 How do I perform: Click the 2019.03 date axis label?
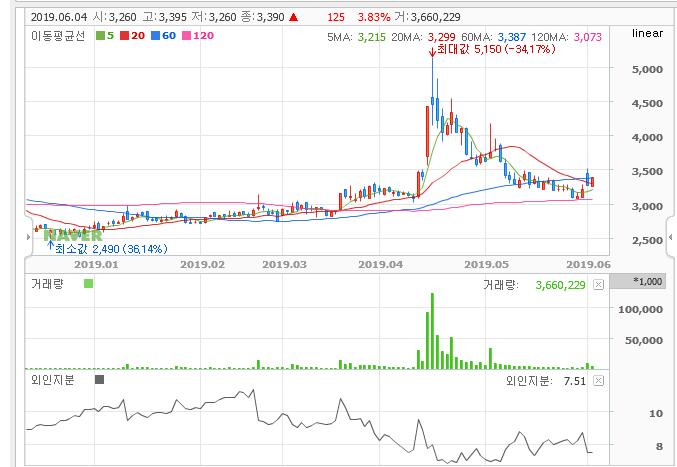tap(285, 265)
